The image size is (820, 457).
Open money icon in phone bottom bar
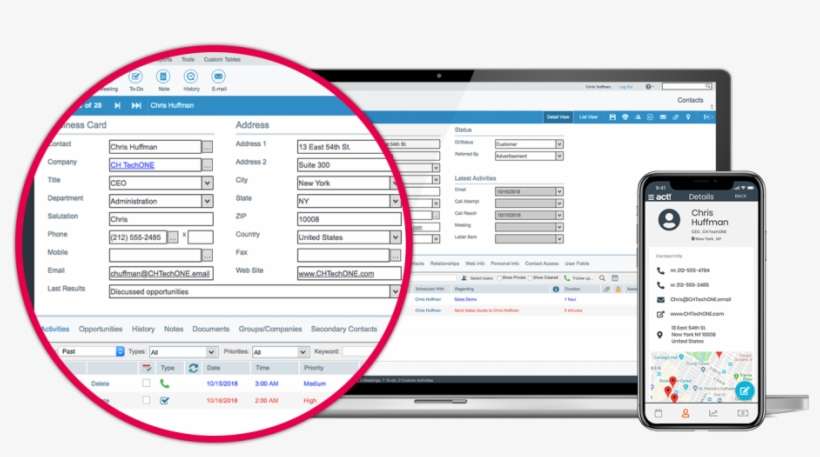tap(742, 414)
